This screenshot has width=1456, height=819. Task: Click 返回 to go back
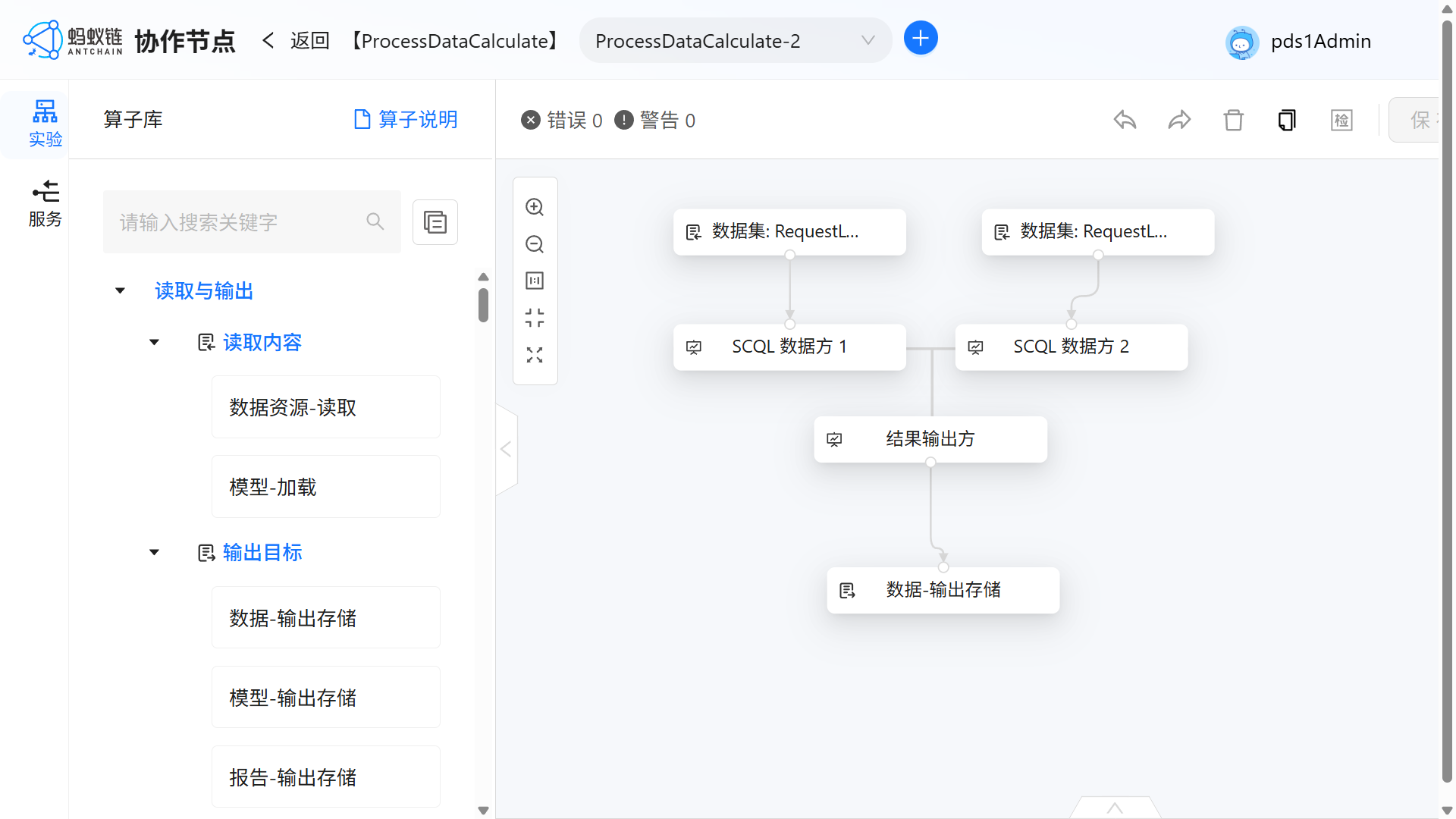pyautogui.click(x=309, y=40)
